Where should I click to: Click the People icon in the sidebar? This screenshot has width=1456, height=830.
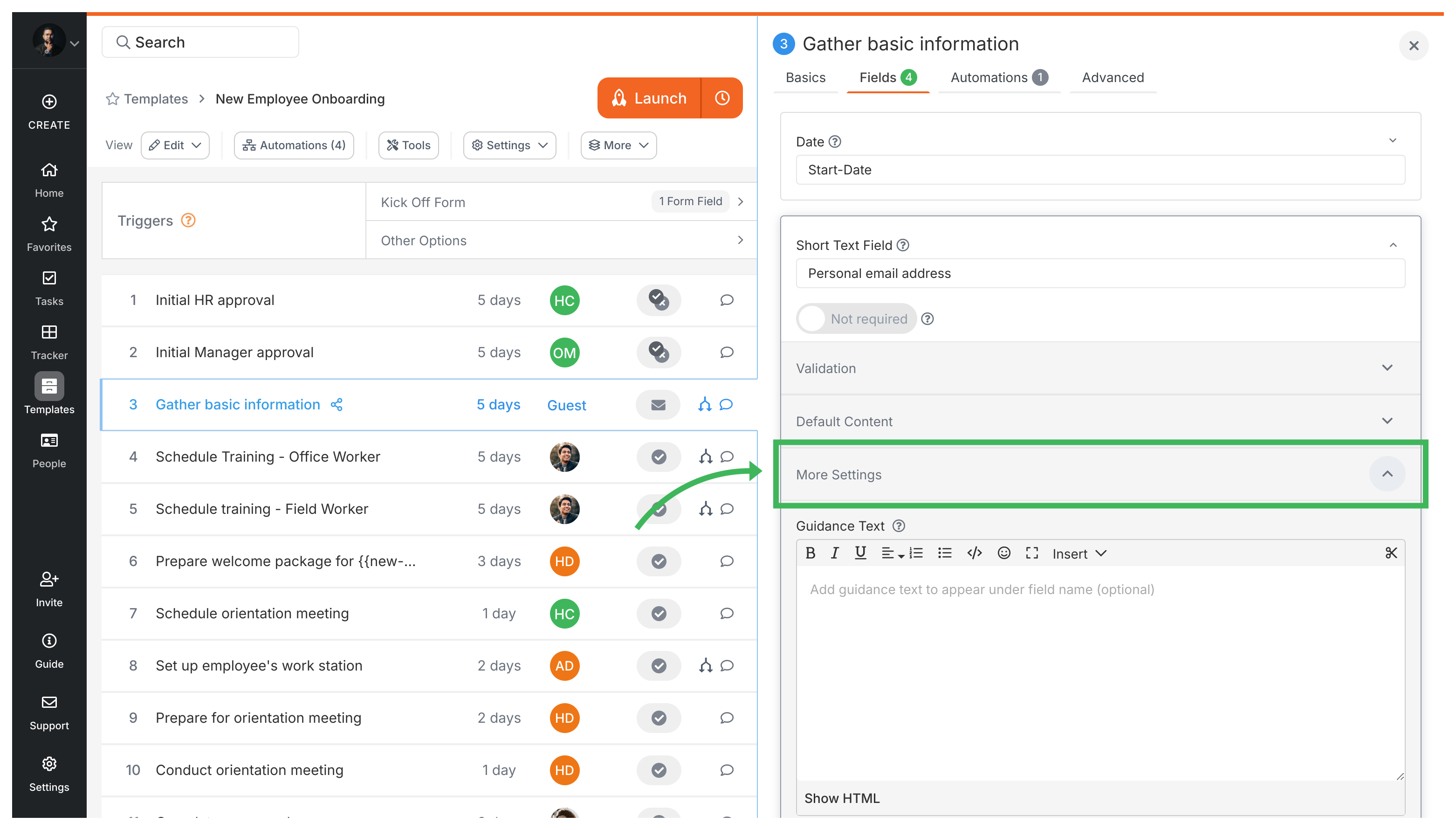(x=49, y=441)
